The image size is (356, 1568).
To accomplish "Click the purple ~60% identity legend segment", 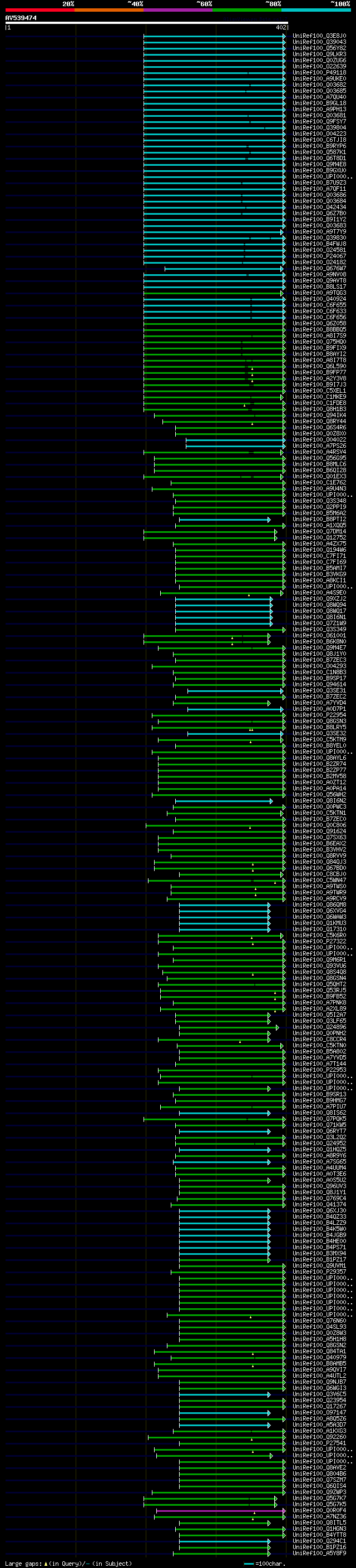I will [179, 10].
